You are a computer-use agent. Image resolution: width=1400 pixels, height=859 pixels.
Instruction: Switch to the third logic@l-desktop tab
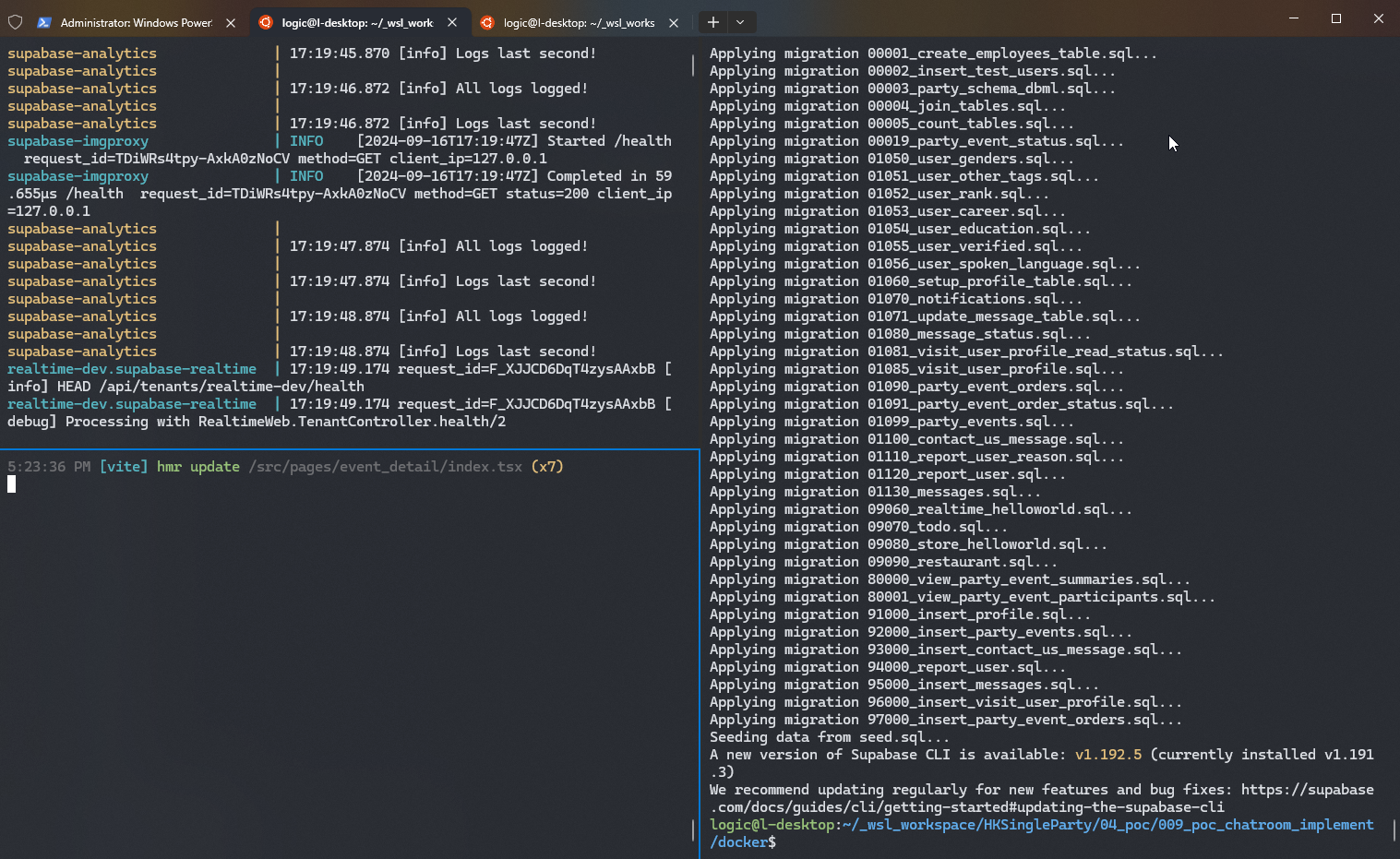[579, 23]
